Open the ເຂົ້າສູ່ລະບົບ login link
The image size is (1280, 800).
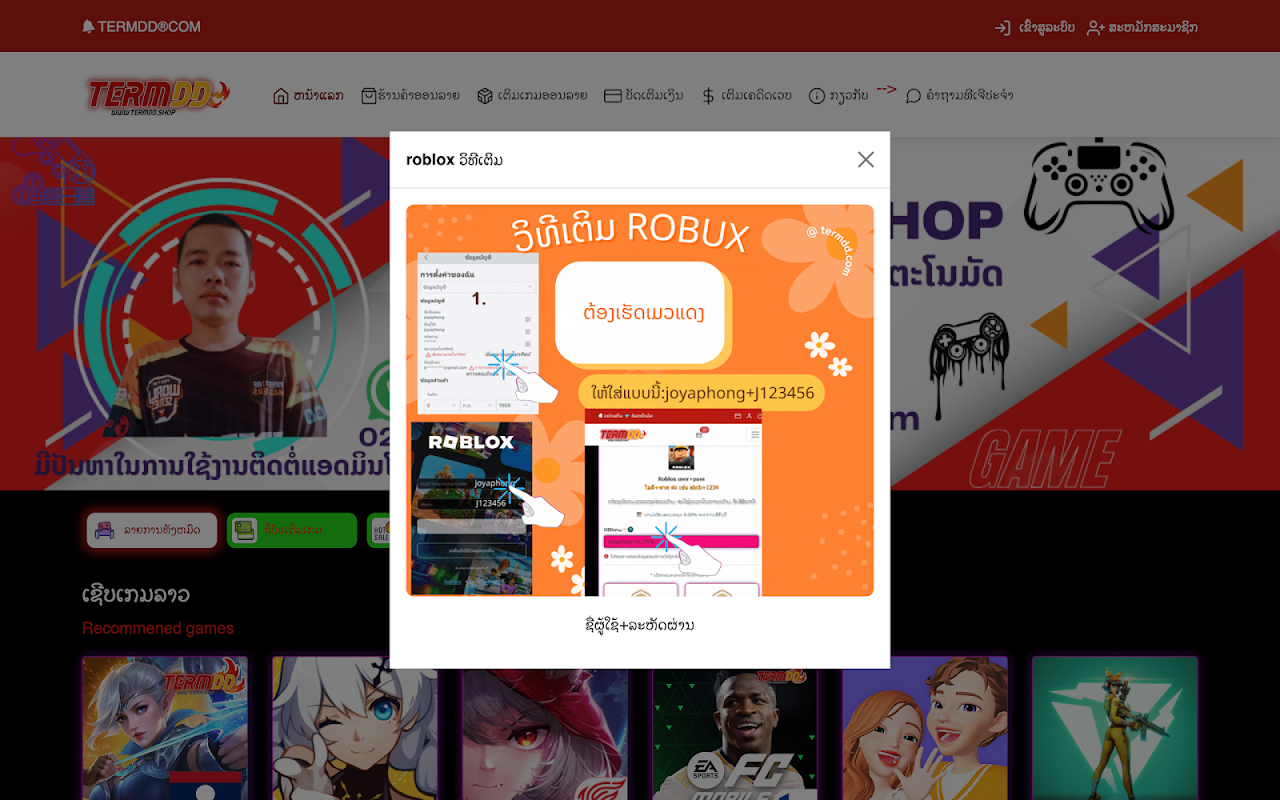(1035, 27)
